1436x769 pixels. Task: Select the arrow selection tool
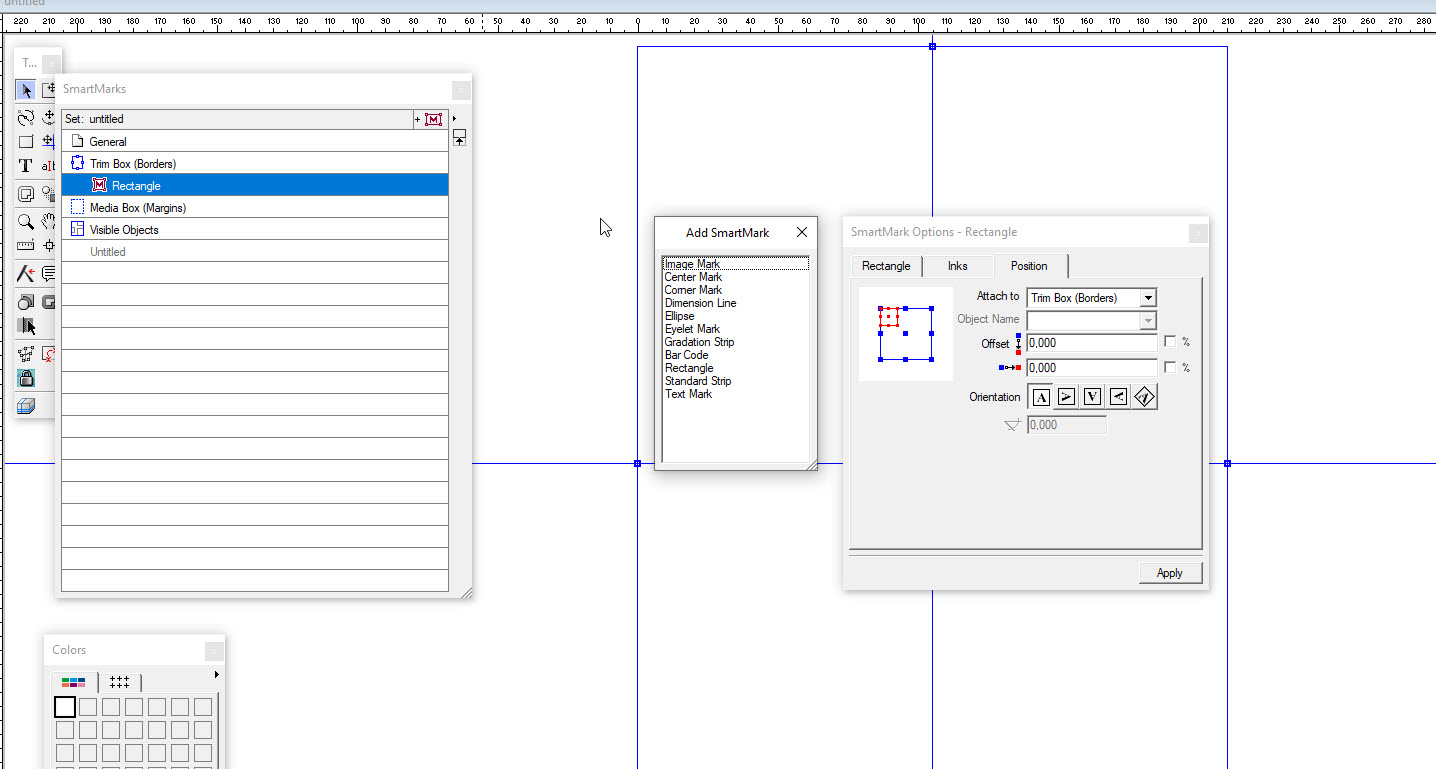coord(26,91)
